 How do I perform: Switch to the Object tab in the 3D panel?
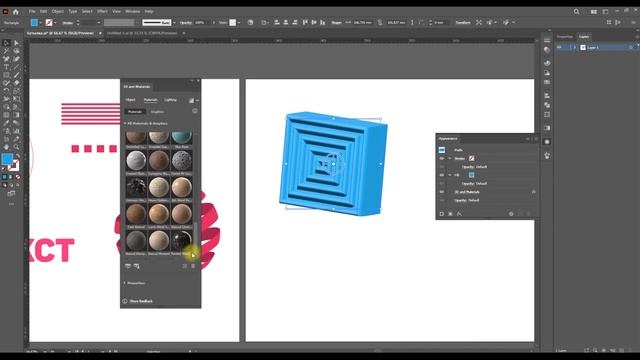pos(130,100)
